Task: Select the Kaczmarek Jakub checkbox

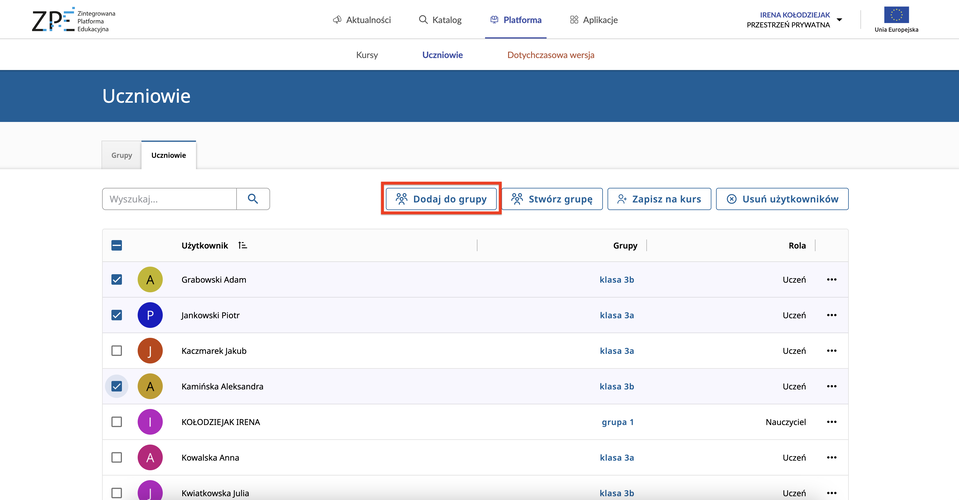Action: (117, 351)
